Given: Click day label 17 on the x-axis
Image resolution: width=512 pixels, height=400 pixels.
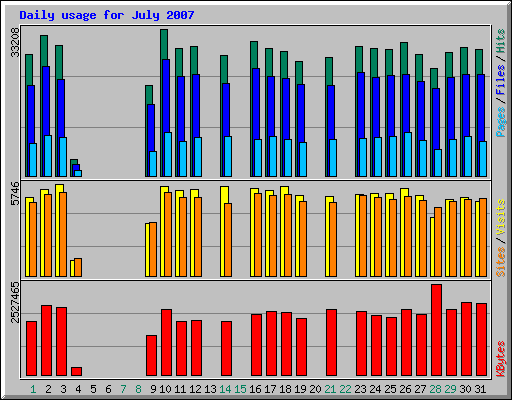Looking at the screenshot, I should point(270,389).
